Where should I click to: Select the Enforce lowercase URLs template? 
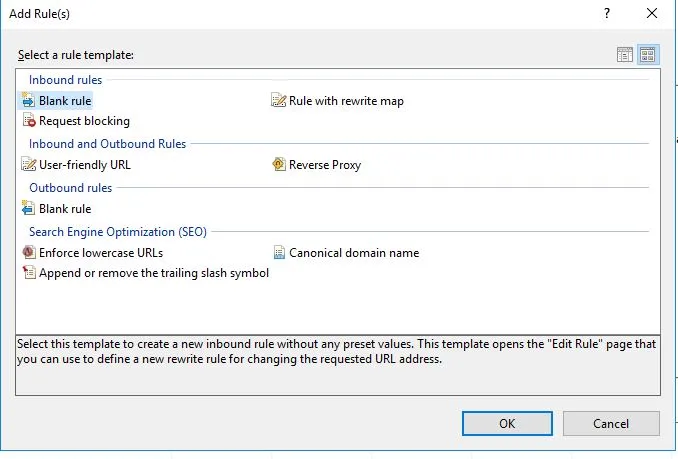point(100,253)
